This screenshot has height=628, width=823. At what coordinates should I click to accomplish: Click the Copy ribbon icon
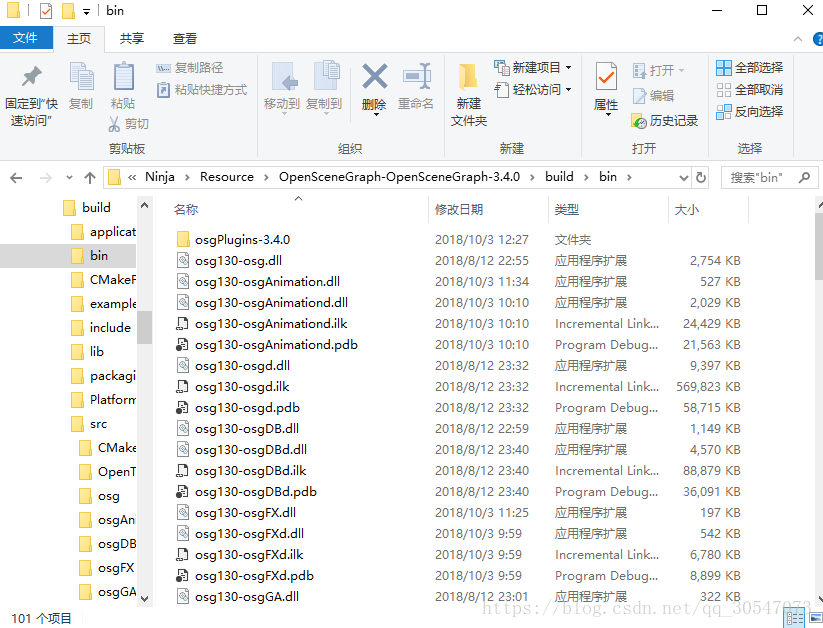(81, 86)
